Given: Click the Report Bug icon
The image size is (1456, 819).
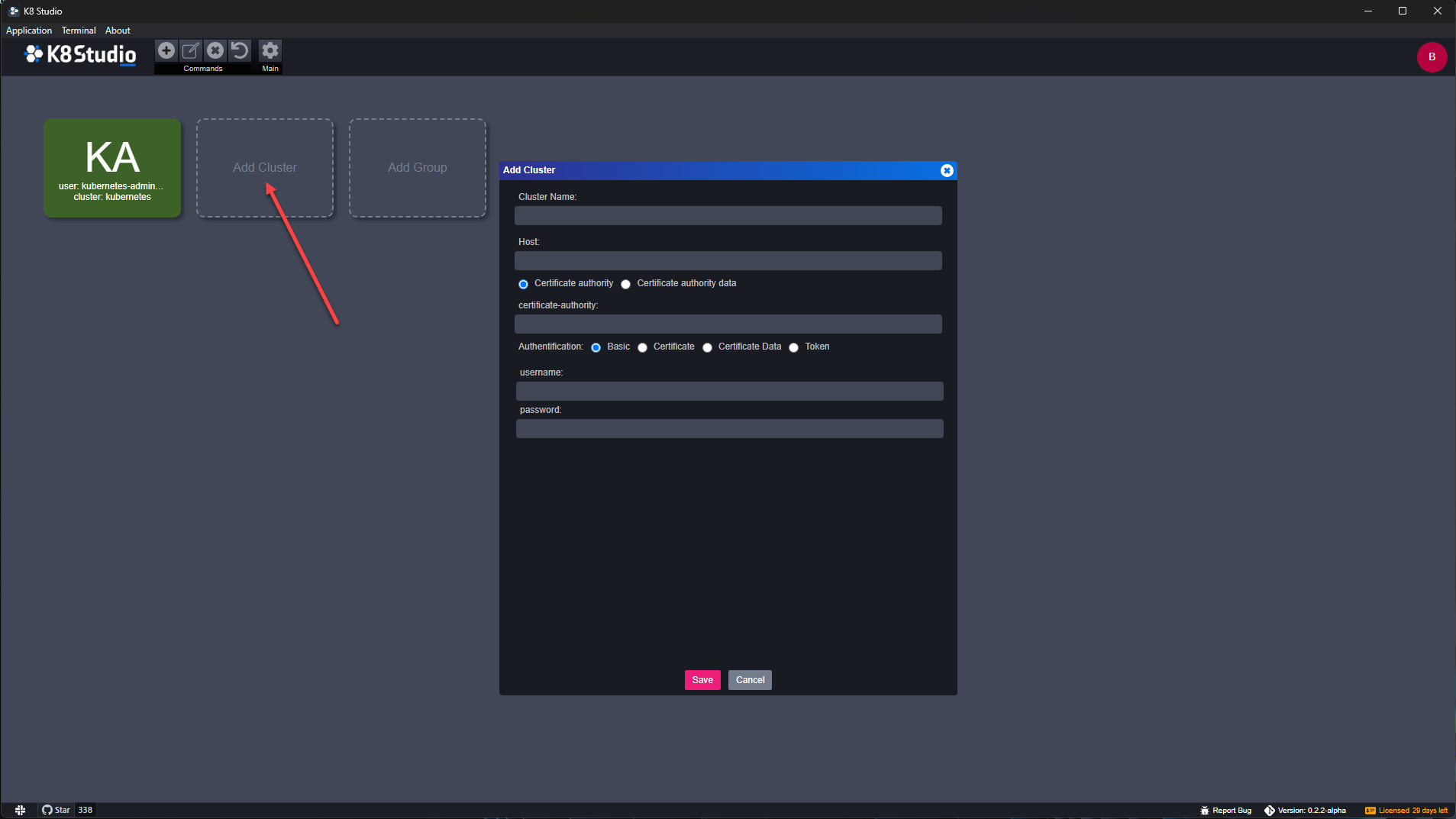Looking at the screenshot, I should (x=1205, y=811).
